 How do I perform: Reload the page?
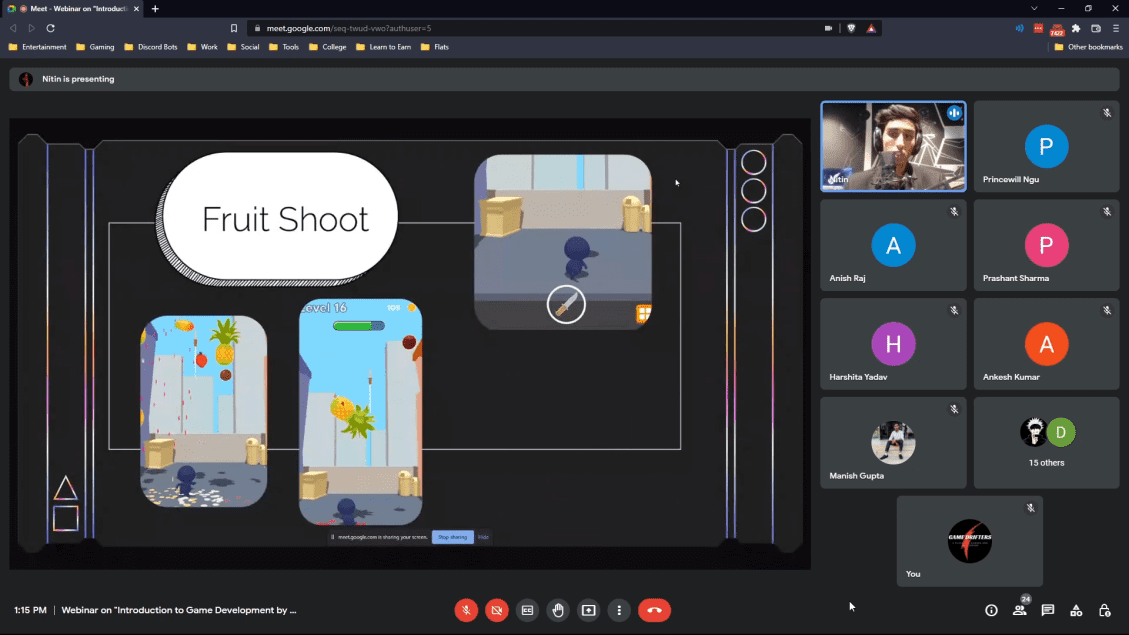pos(50,28)
